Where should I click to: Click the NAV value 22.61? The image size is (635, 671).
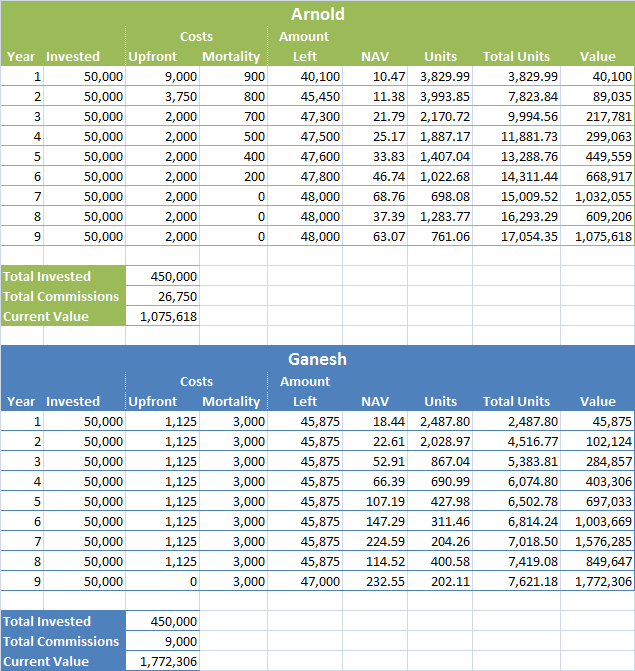[389, 441]
